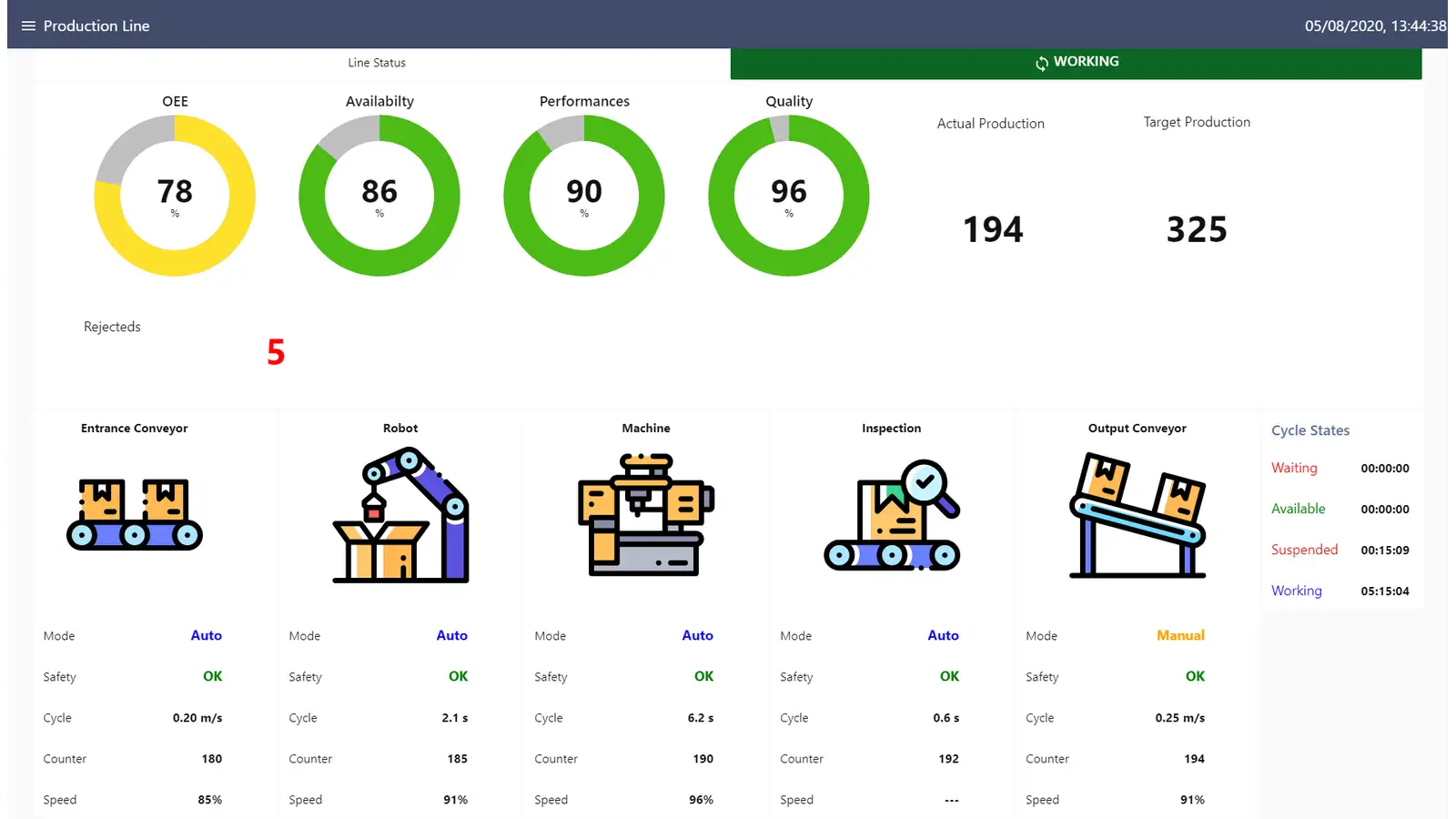This screenshot has height=819, width=1456.
Task: Select the Availability 86% gauge
Action: [379, 196]
